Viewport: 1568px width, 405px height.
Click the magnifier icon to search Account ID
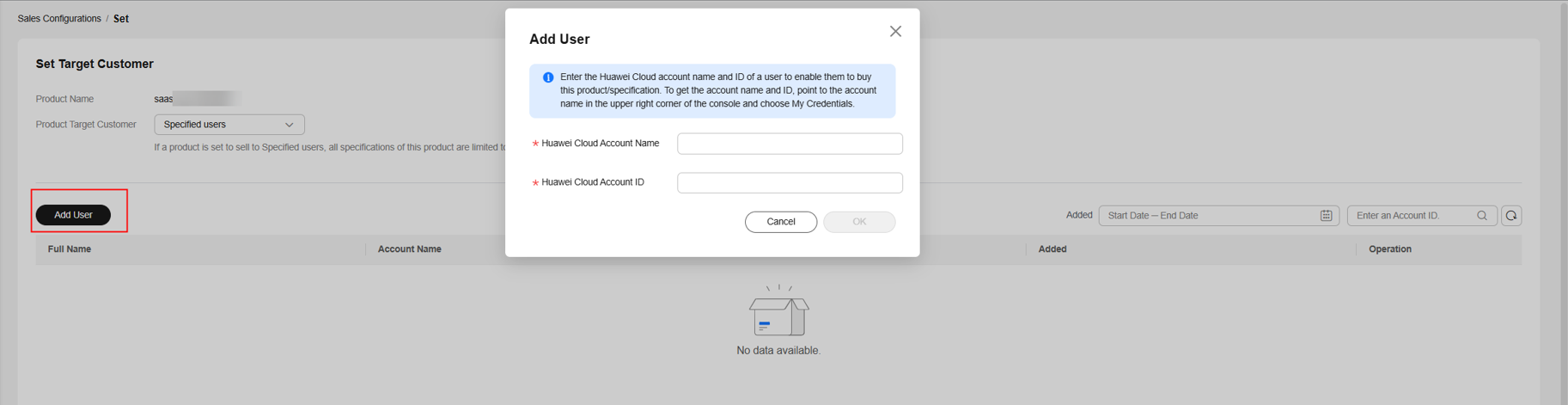tap(1482, 216)
